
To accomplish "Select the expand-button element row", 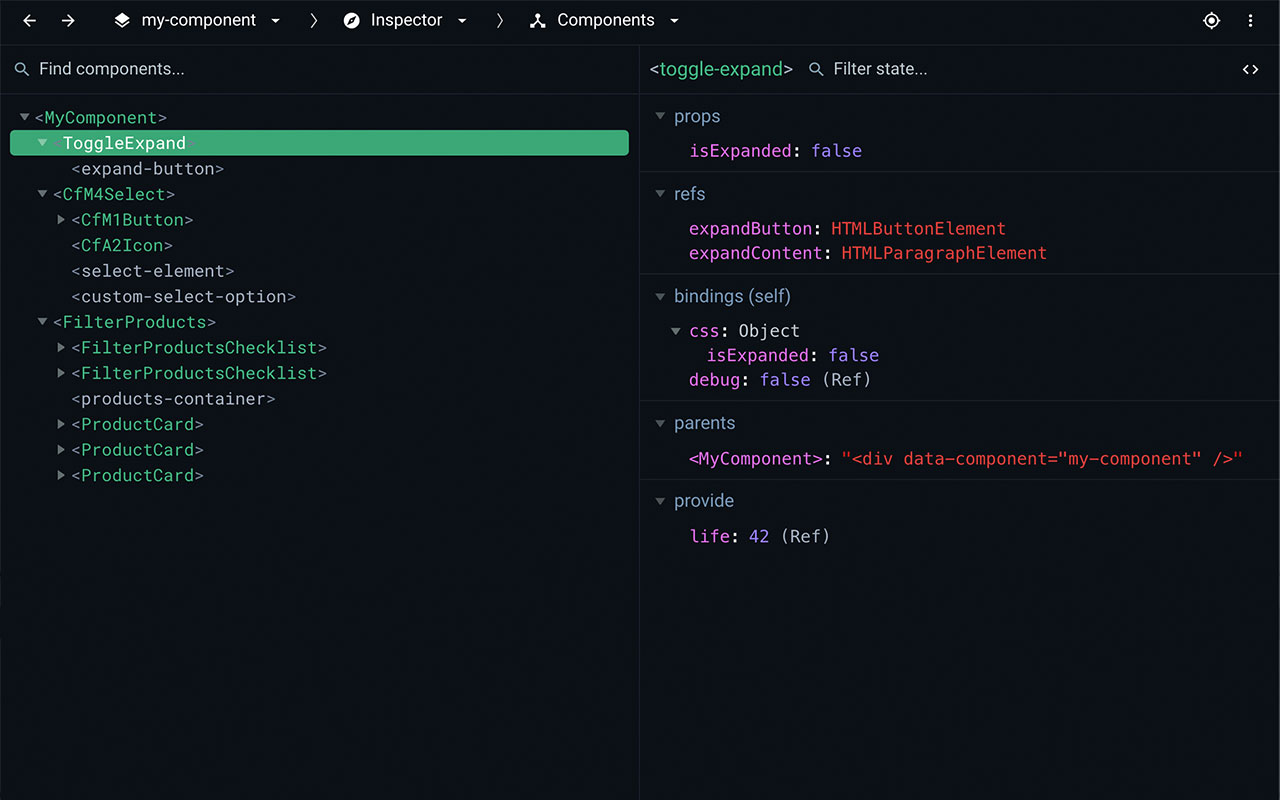I will tap(319, 169).
